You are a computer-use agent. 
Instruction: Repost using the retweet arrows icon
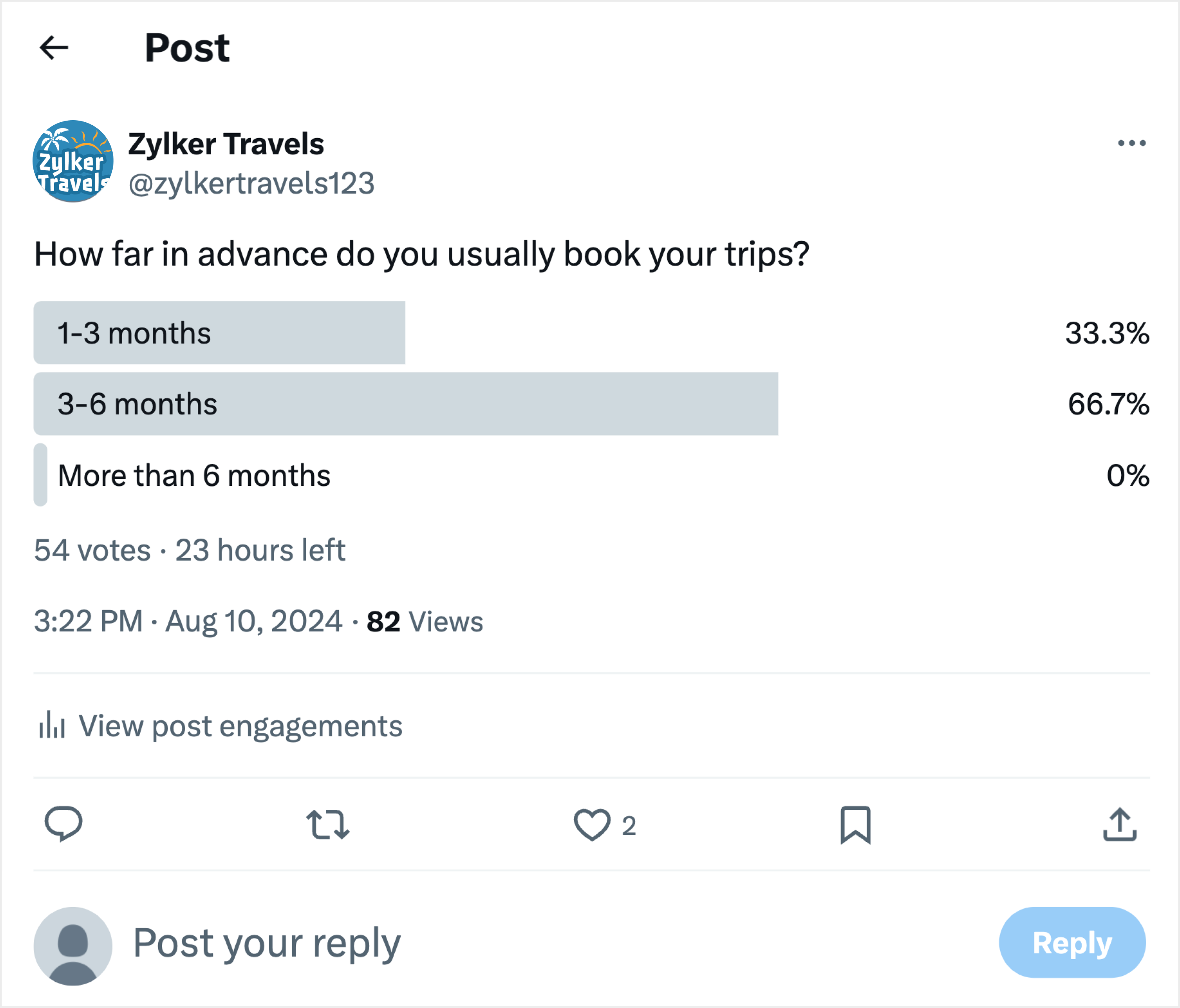point(328,824)
